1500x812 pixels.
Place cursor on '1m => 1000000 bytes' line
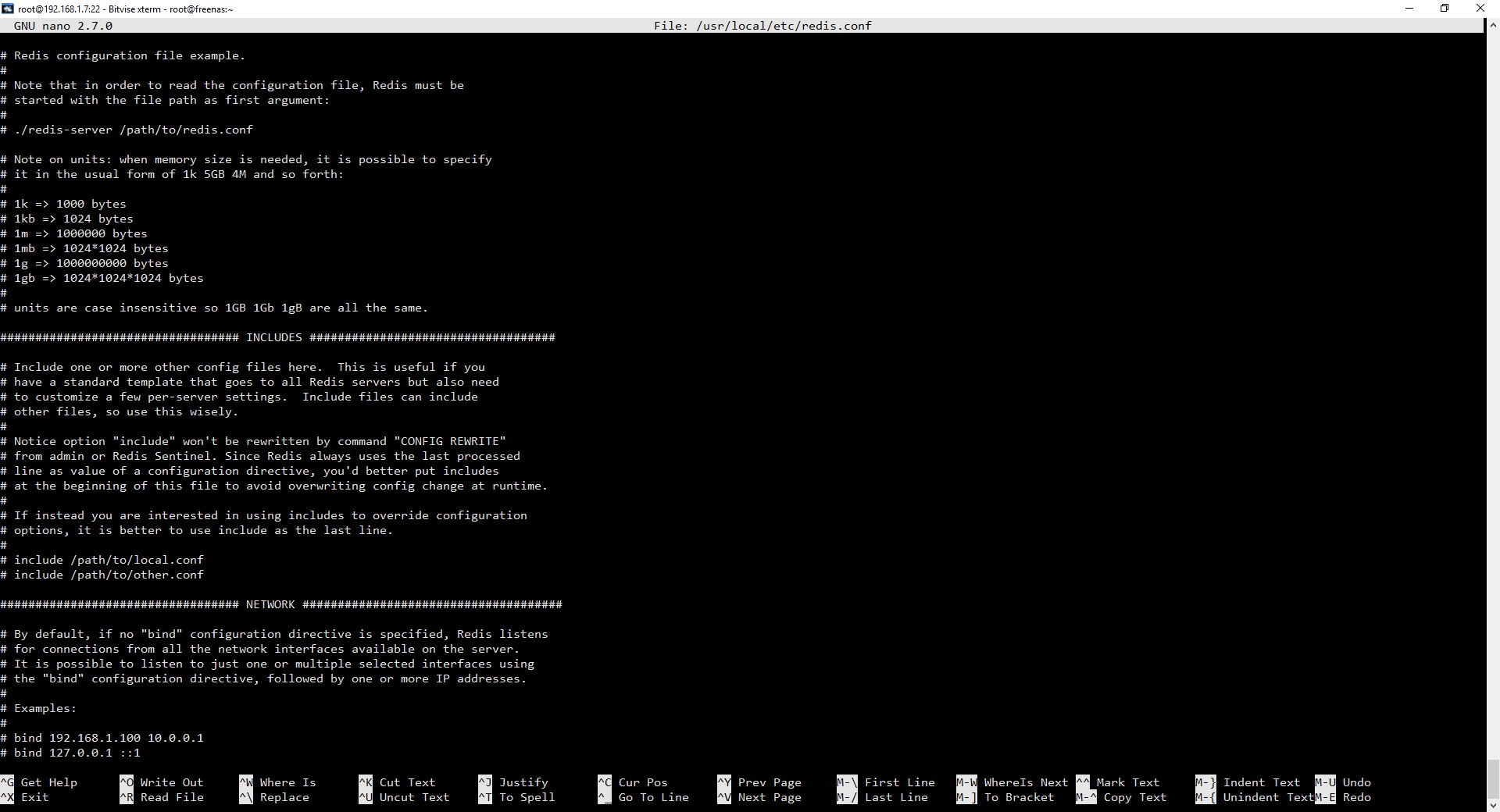pos(74,233)
